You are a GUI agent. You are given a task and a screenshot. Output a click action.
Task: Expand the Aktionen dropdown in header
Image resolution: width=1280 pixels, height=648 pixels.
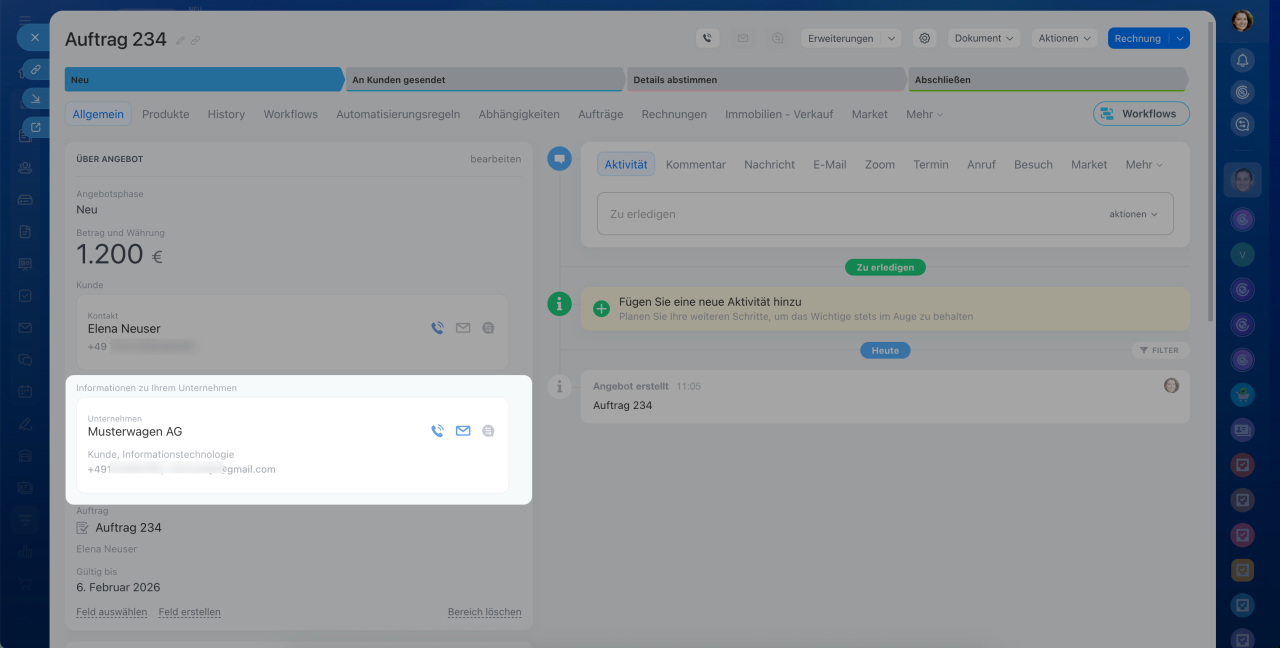(1064, 38)
